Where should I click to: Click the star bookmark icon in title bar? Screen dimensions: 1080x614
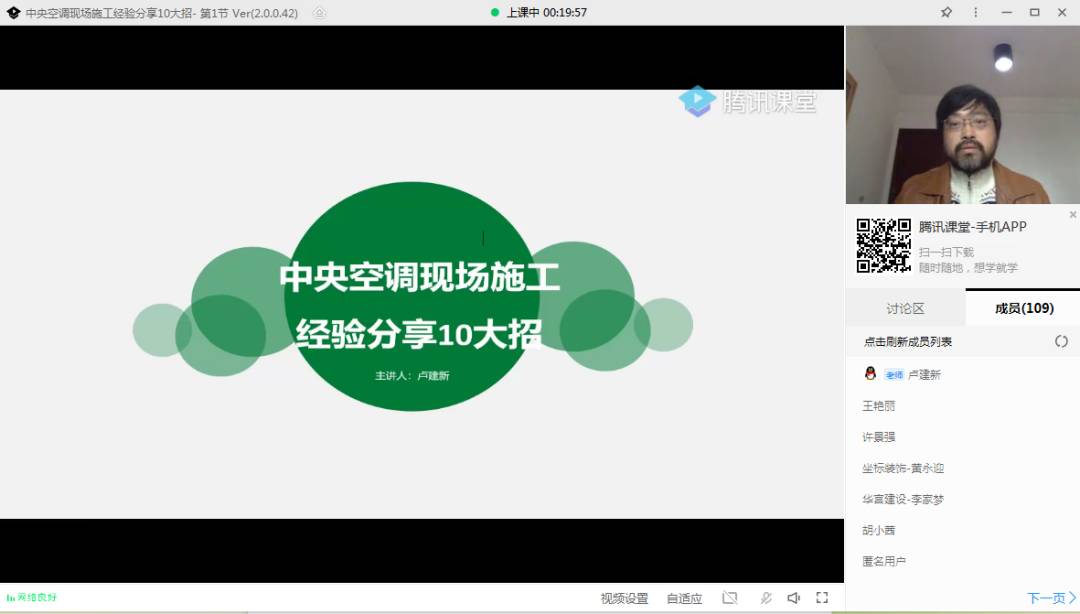[946, 12]
